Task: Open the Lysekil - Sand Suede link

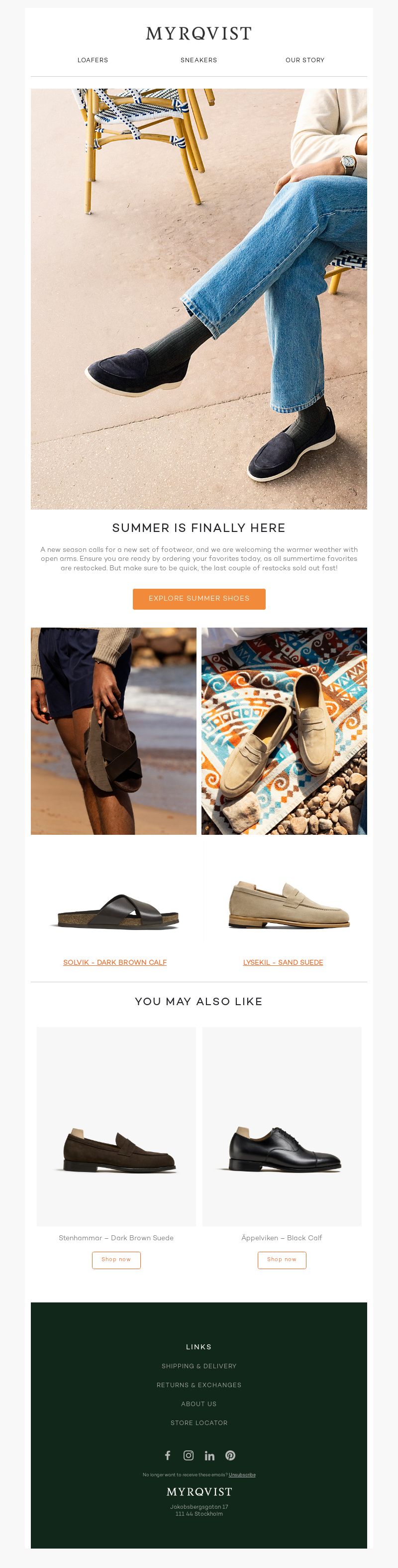Action: (x=283, y=962)
